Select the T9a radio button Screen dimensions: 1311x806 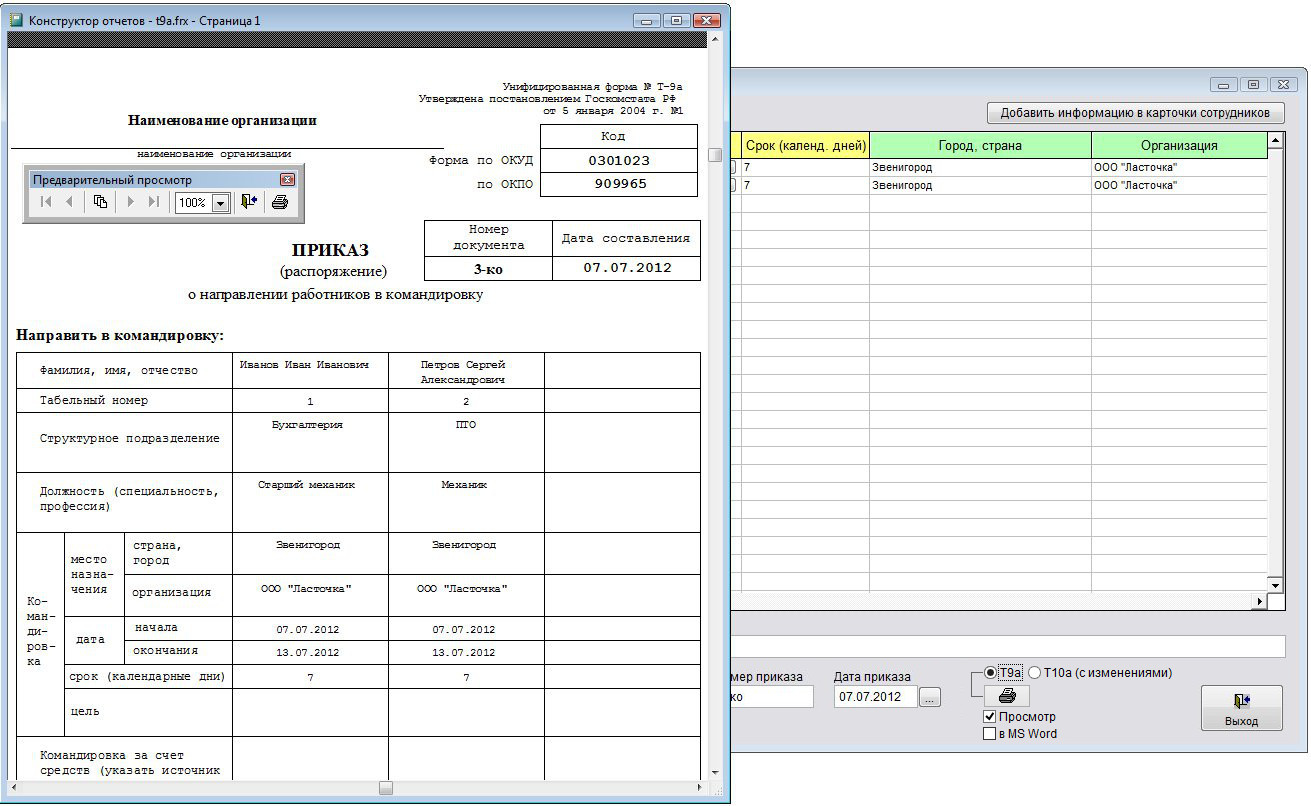tap(991, 673)
